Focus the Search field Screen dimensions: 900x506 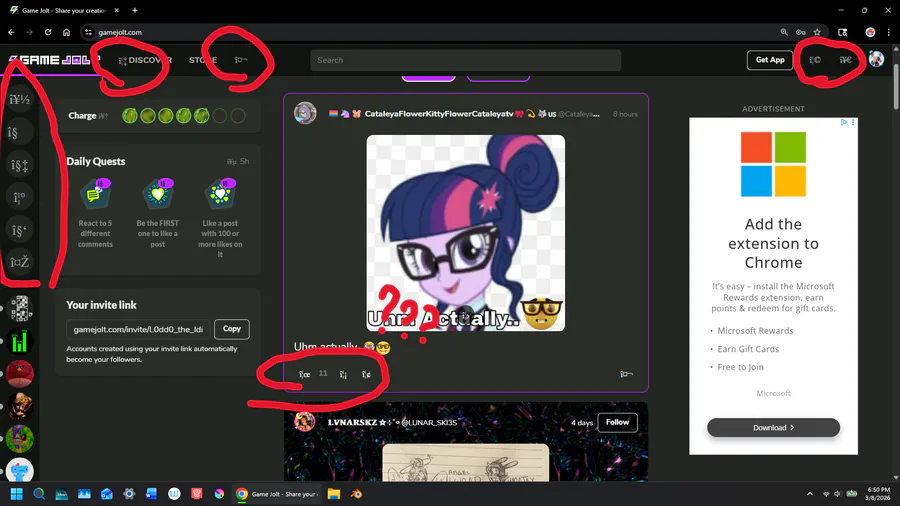(465, 60)
